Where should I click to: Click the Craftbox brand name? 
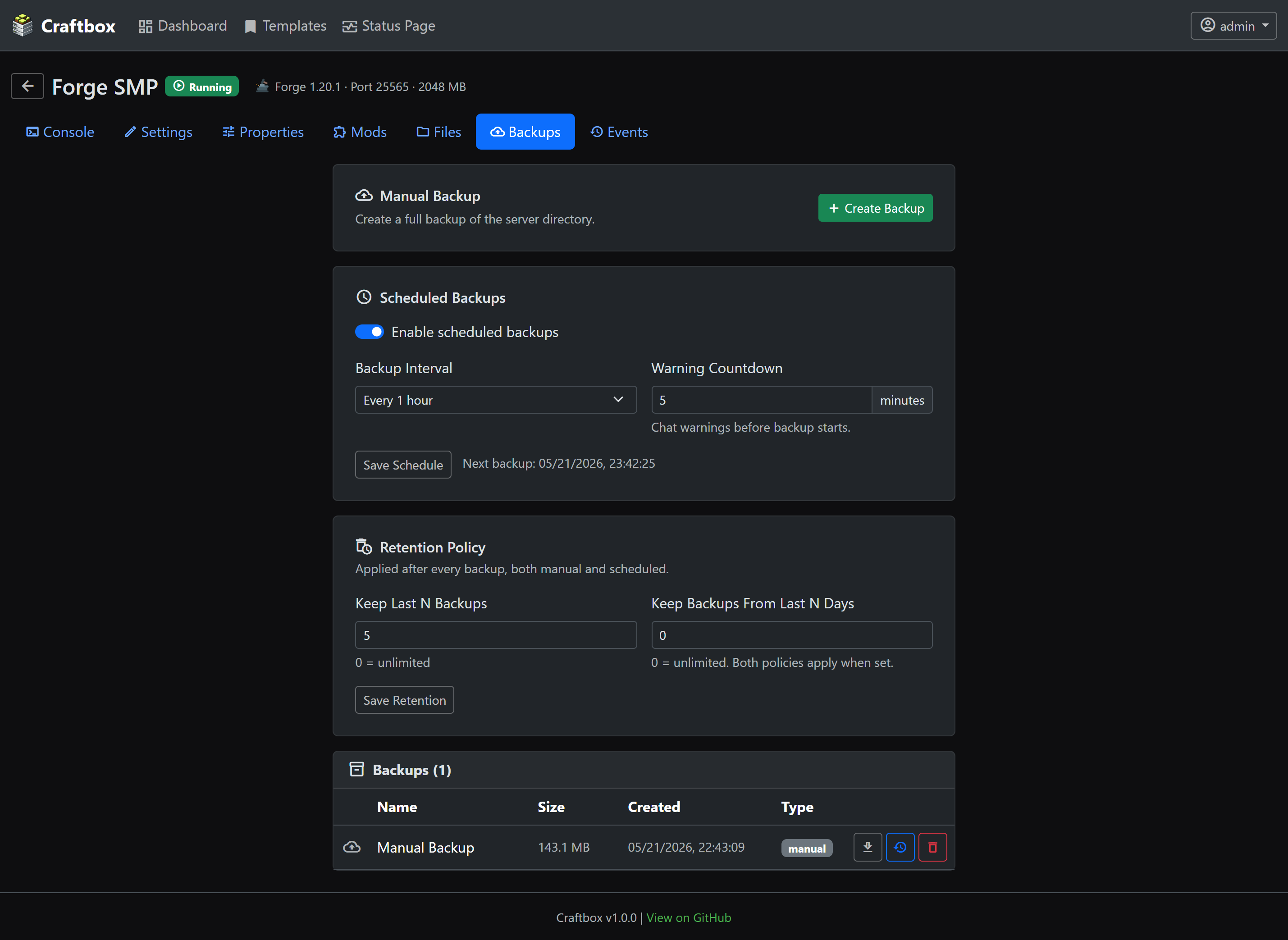(x=78, y=26)
